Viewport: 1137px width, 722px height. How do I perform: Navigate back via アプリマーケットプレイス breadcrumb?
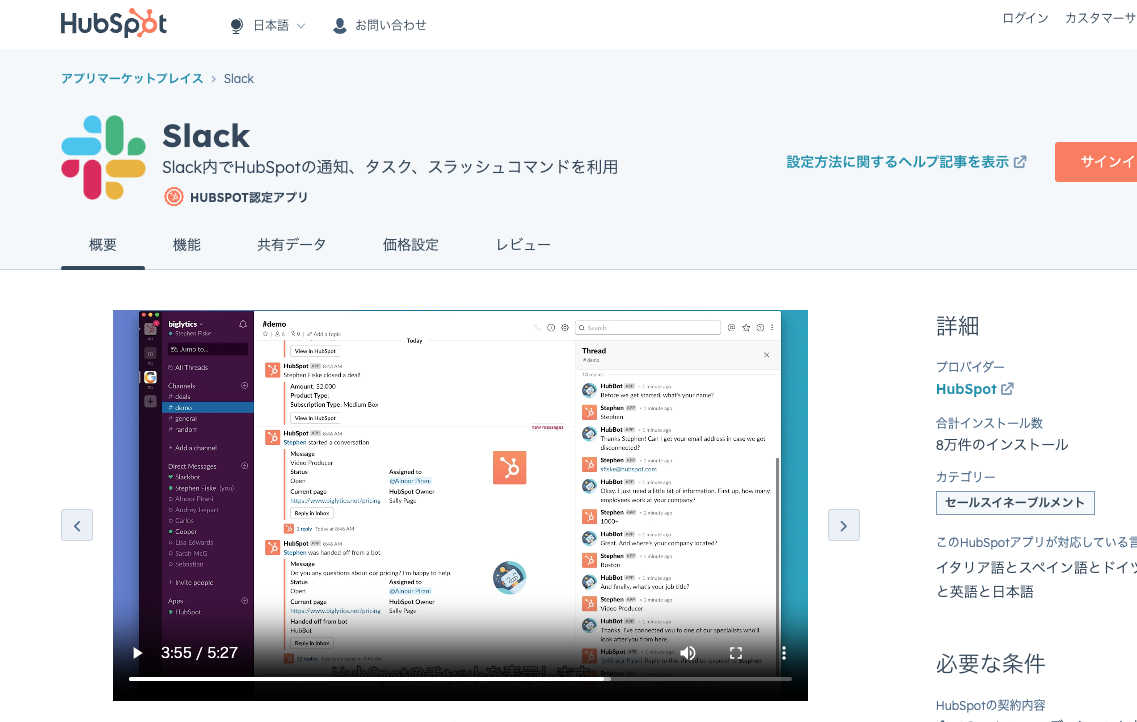pyautogui.click(x=131, y=78)
